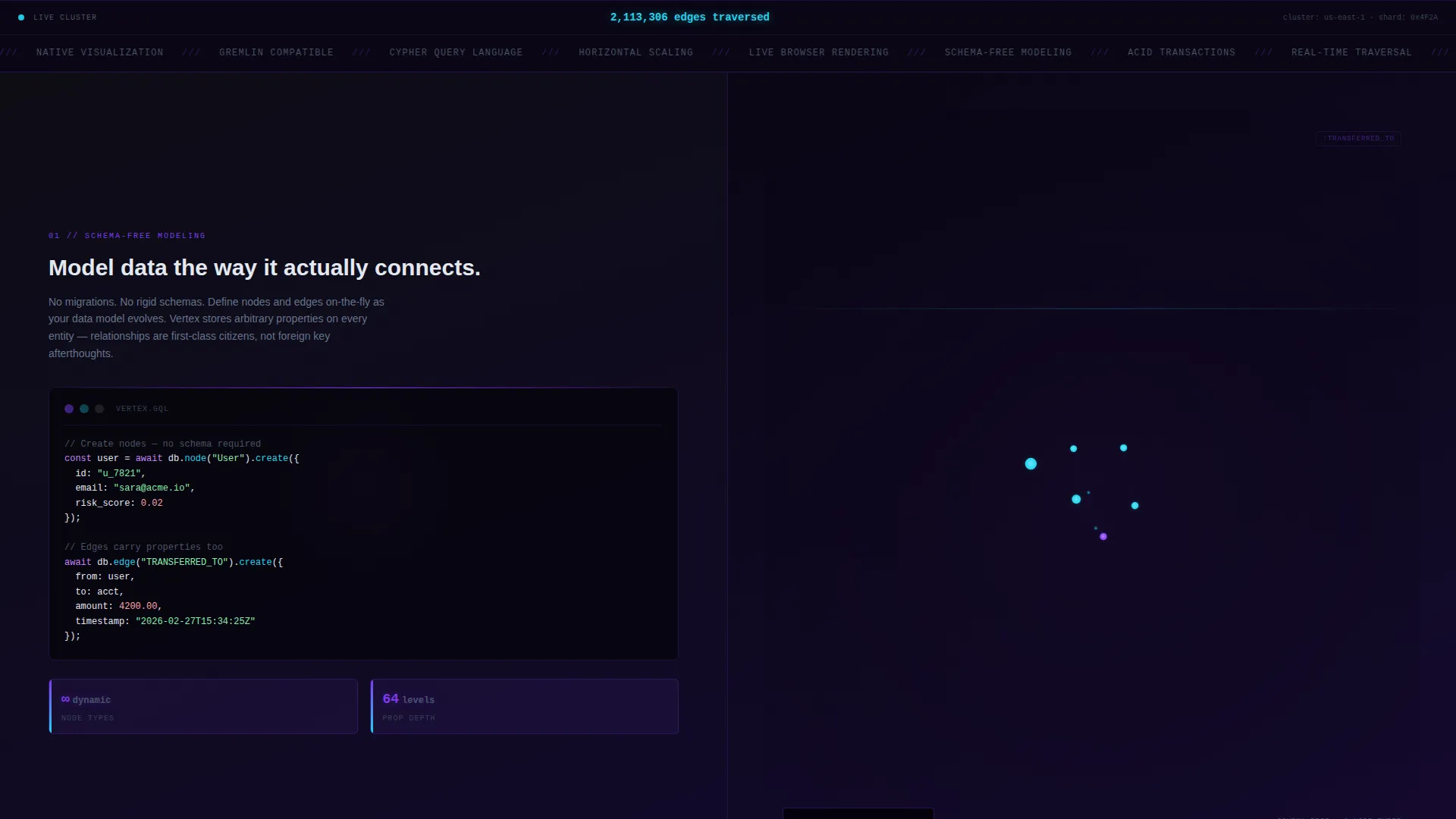Click the cyan live cluster status dot
Image resolution: width=1456 pixels, height=819 pixels.
(21, 17)
